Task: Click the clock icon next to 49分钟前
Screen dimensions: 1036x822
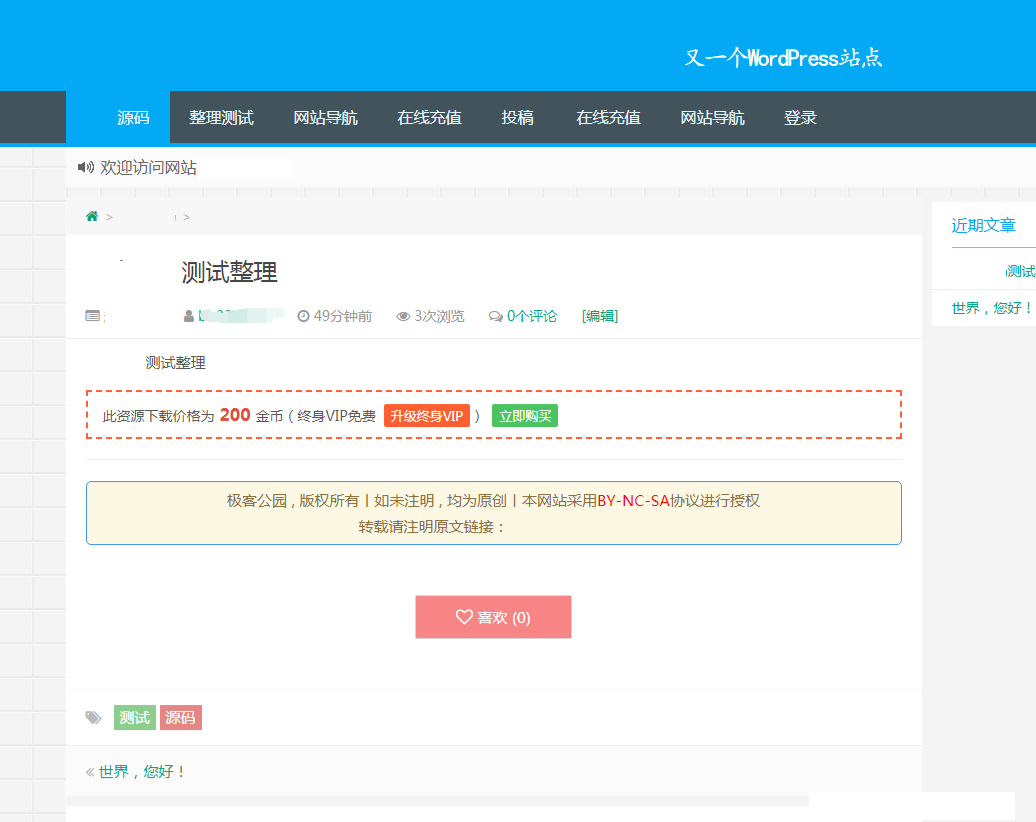Action: click(303, 316)
